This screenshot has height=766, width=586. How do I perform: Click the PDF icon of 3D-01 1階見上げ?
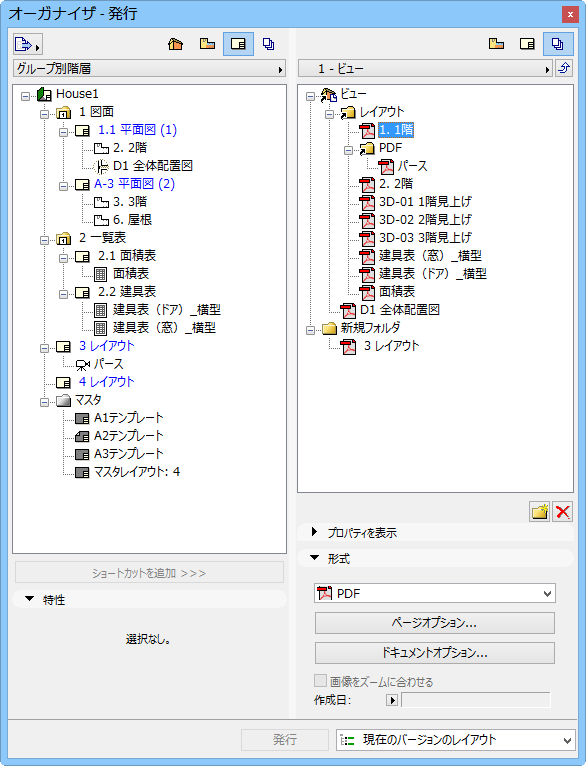point(367,202)
